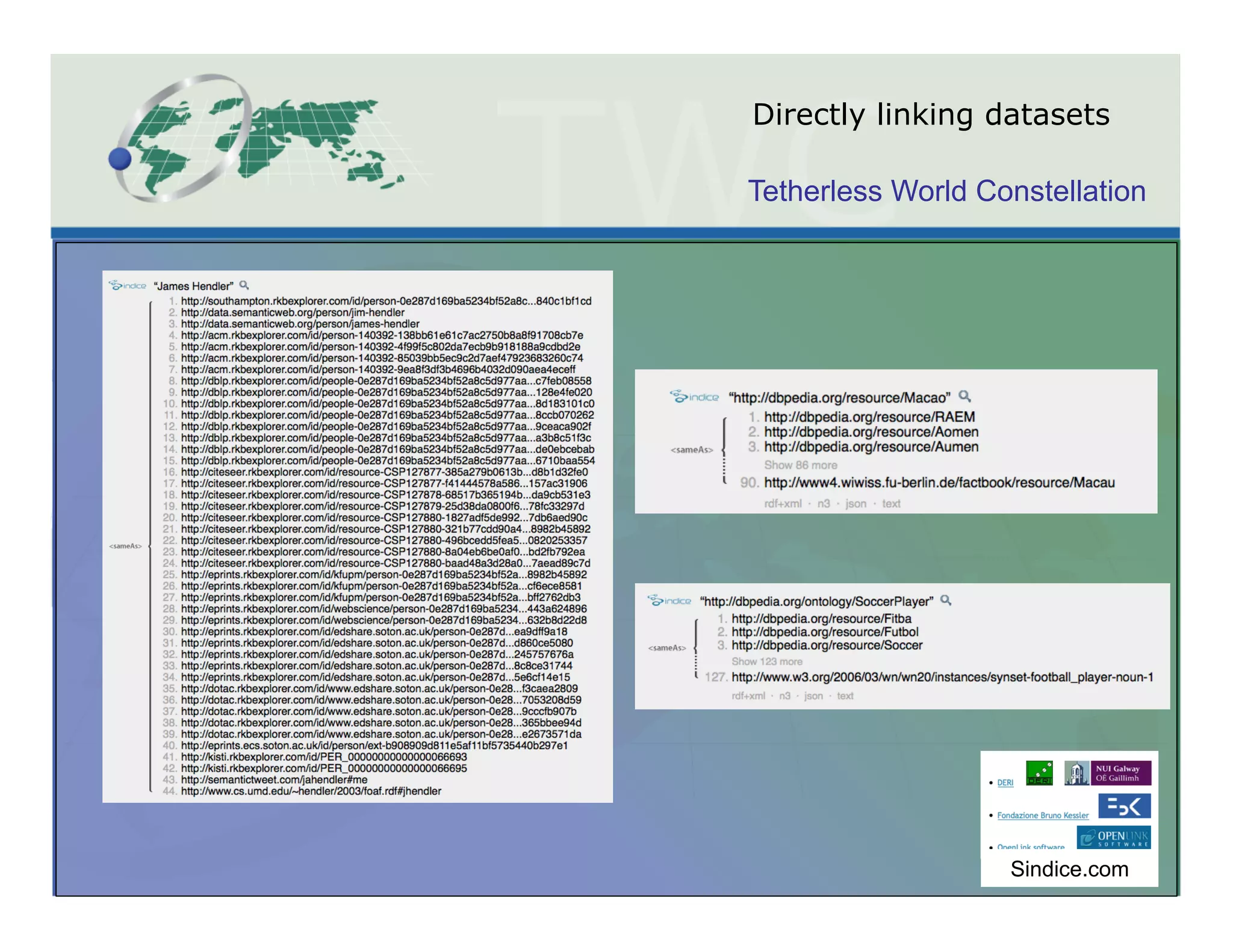Select n3 format in SoccerPlayer panel
The image size is (1233, 952).
click(784, 696)
